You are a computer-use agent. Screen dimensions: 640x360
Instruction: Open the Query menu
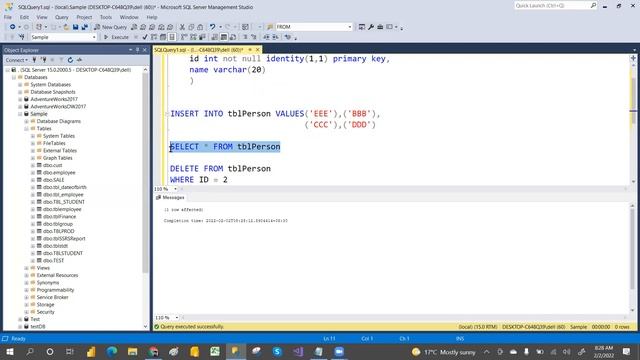[x=62, y=17]
